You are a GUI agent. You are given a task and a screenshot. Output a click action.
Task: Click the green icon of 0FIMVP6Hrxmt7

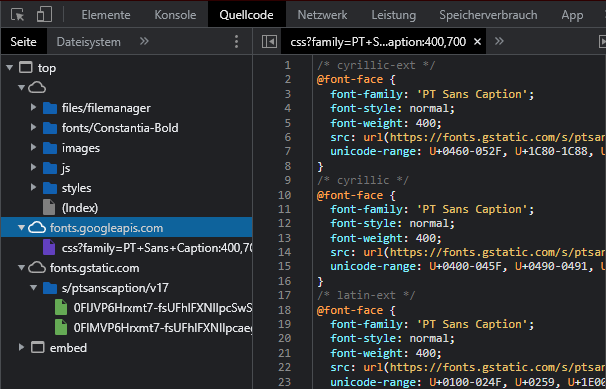pyautogui.click(x=61, y=328)
